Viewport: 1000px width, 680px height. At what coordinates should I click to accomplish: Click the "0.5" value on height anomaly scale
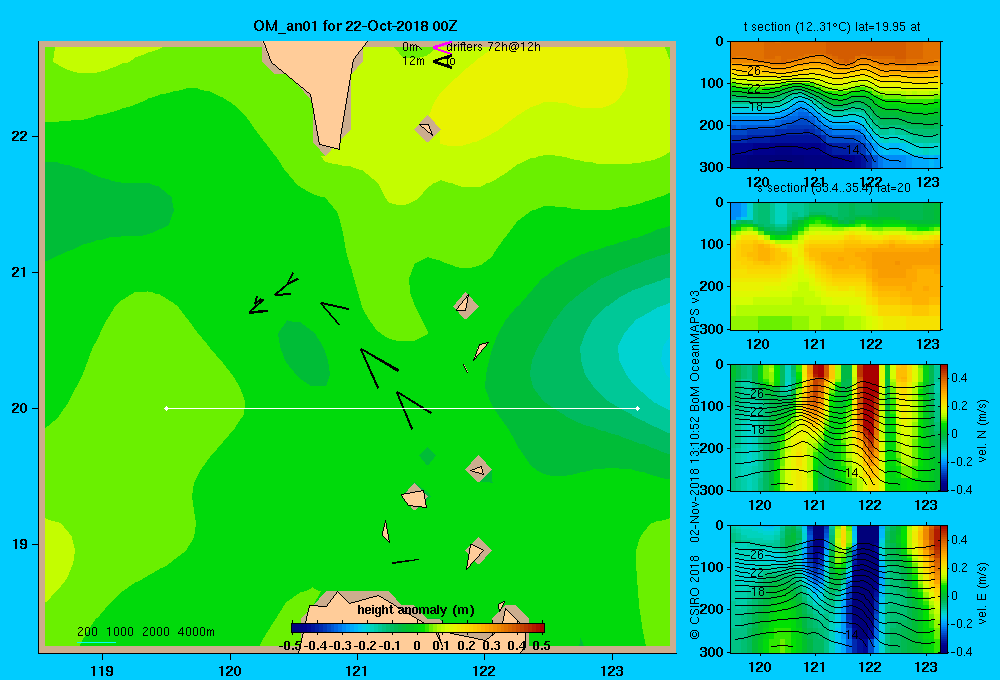click(541, 646)
